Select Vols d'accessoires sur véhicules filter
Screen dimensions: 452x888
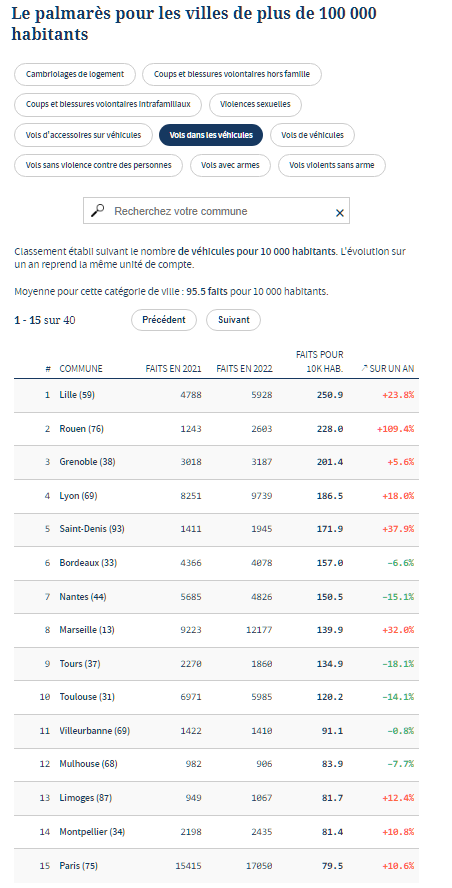coord(83,135)
